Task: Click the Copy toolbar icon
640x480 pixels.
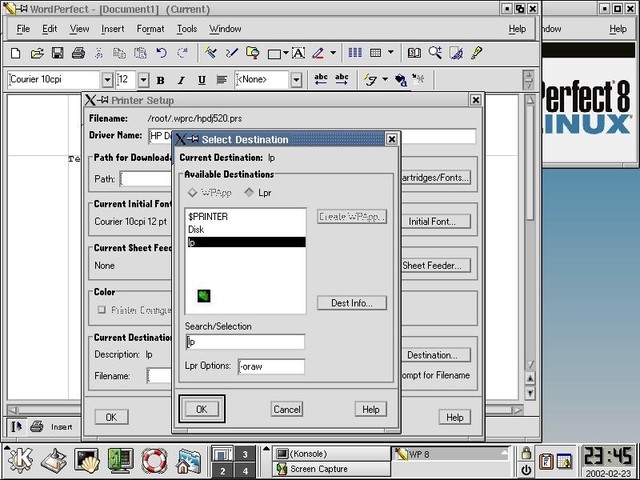Action: pos(119,53)
